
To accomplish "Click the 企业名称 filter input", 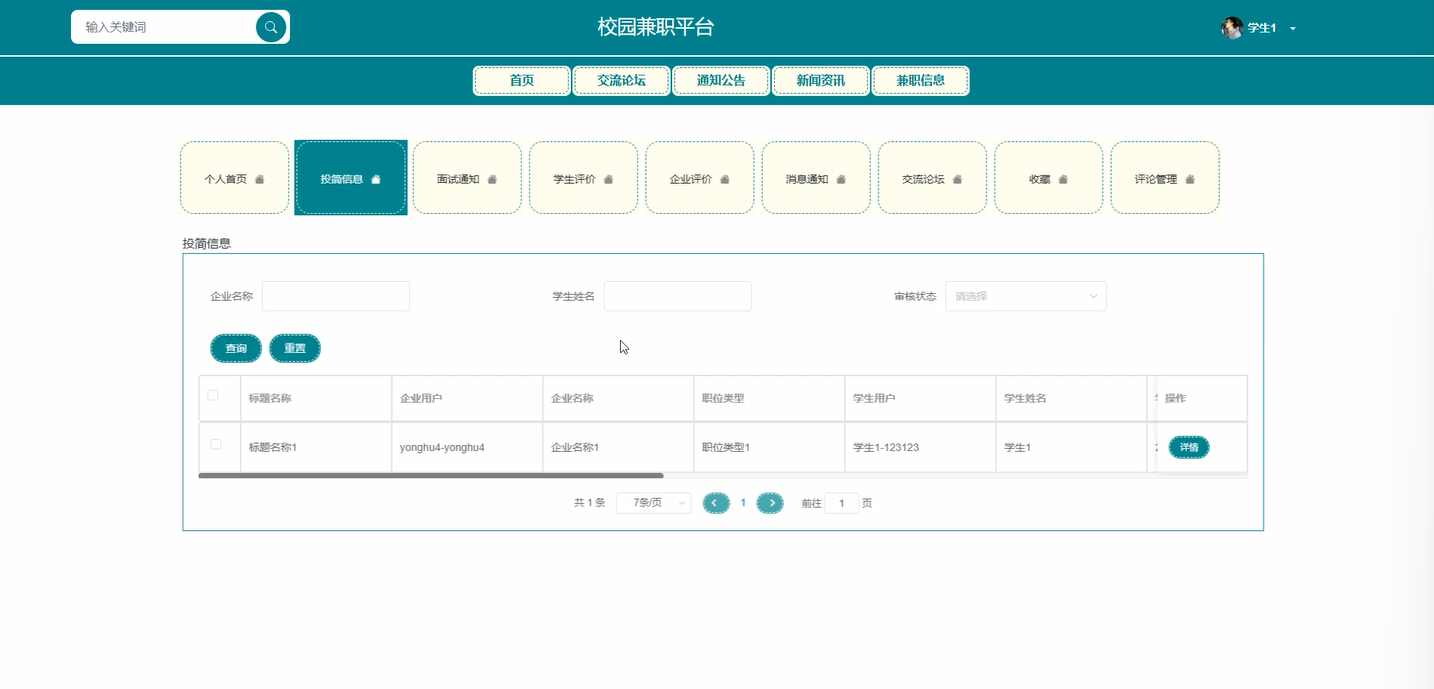I will pyautogui.click(x=336, y=296).
